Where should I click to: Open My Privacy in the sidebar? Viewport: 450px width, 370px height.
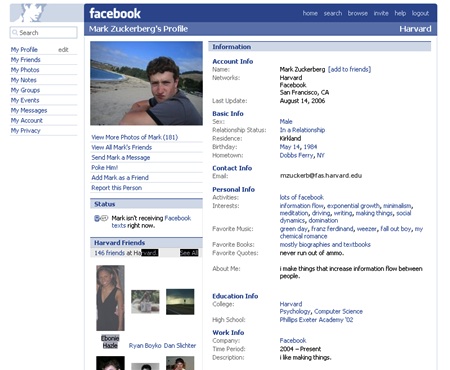click(25, 131)
